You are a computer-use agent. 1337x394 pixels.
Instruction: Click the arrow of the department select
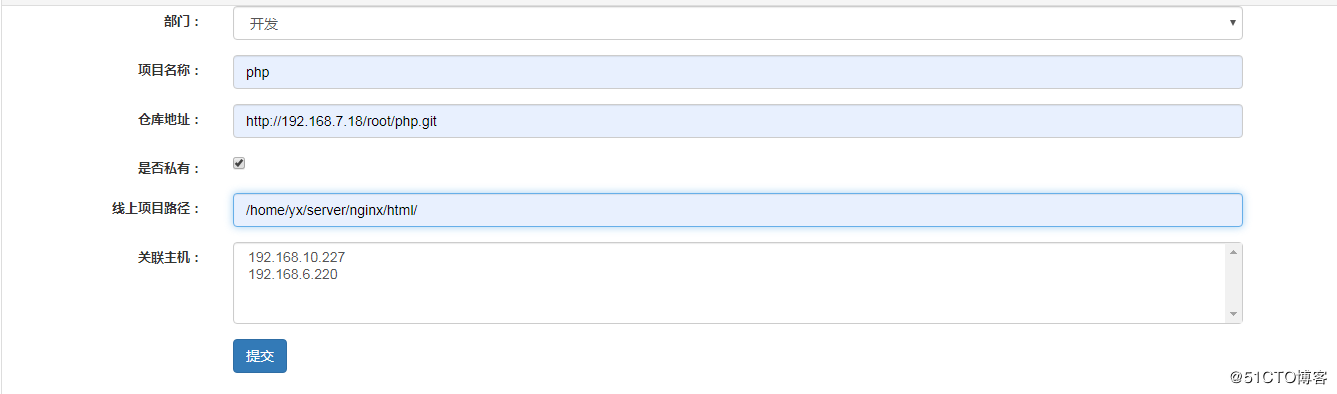pos(1233,23)
